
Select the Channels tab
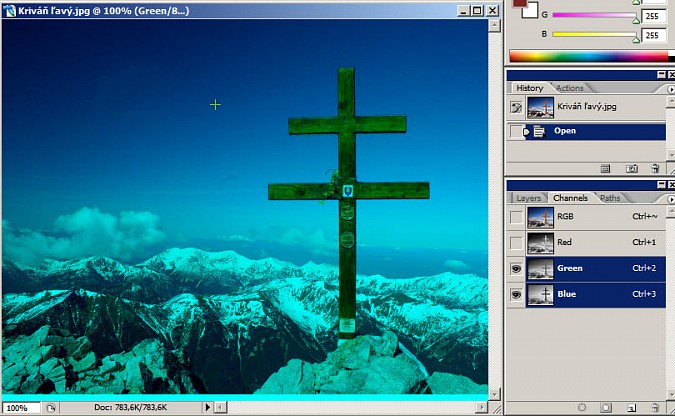pyautogui.click(x=570, y=198)
